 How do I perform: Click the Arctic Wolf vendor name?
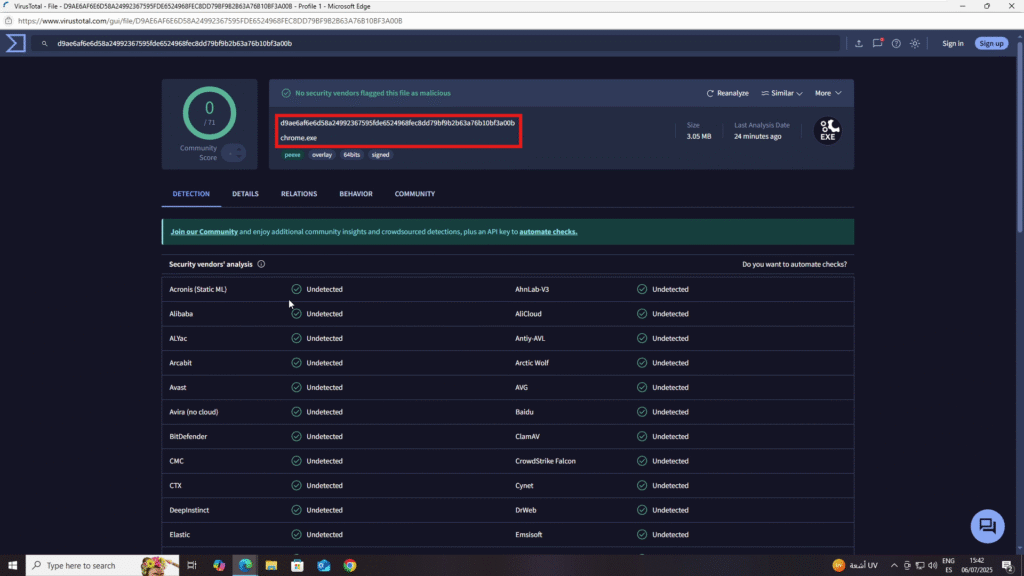click(x=532, y=363)
